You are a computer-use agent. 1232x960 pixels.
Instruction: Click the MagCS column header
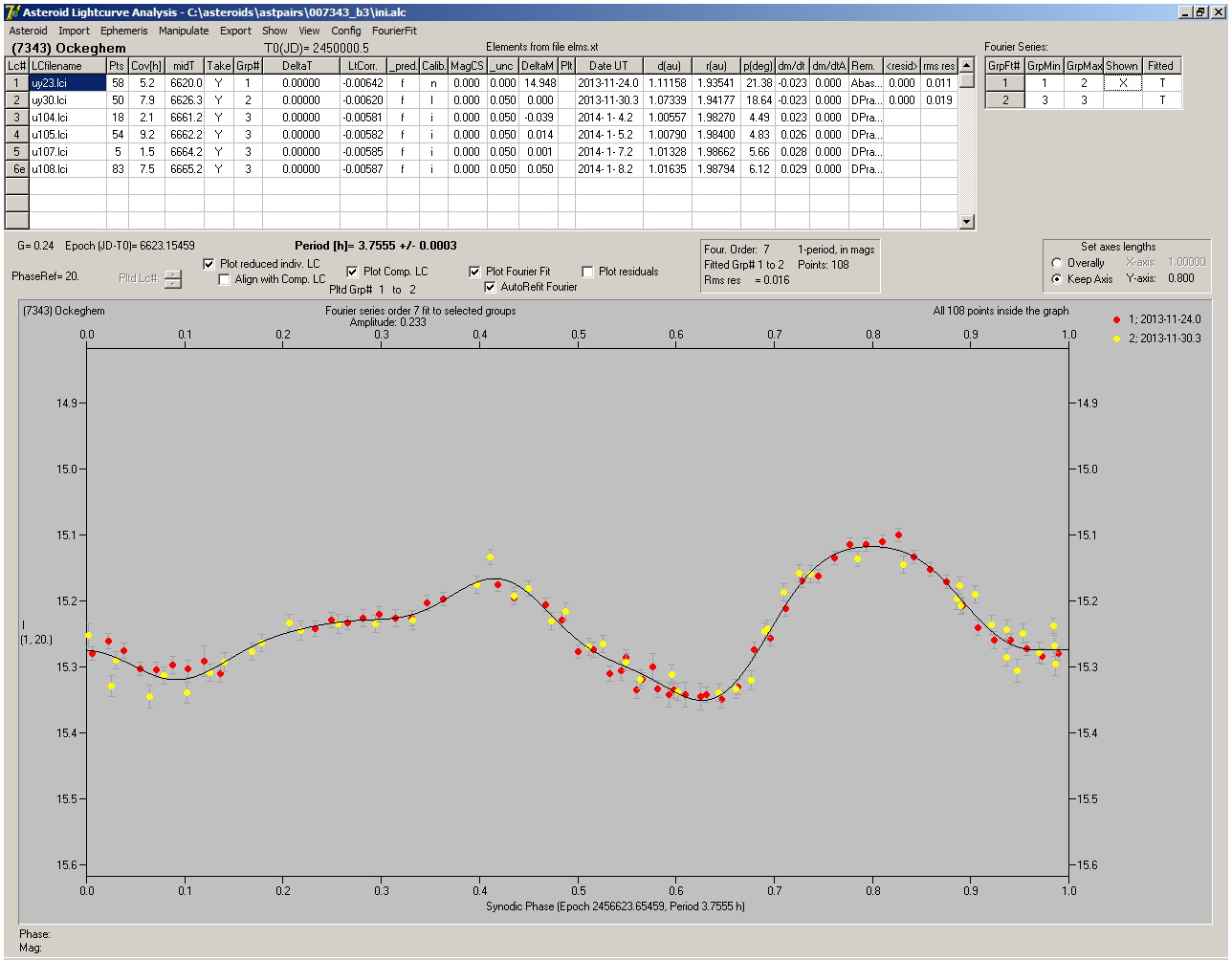(467, 66)
